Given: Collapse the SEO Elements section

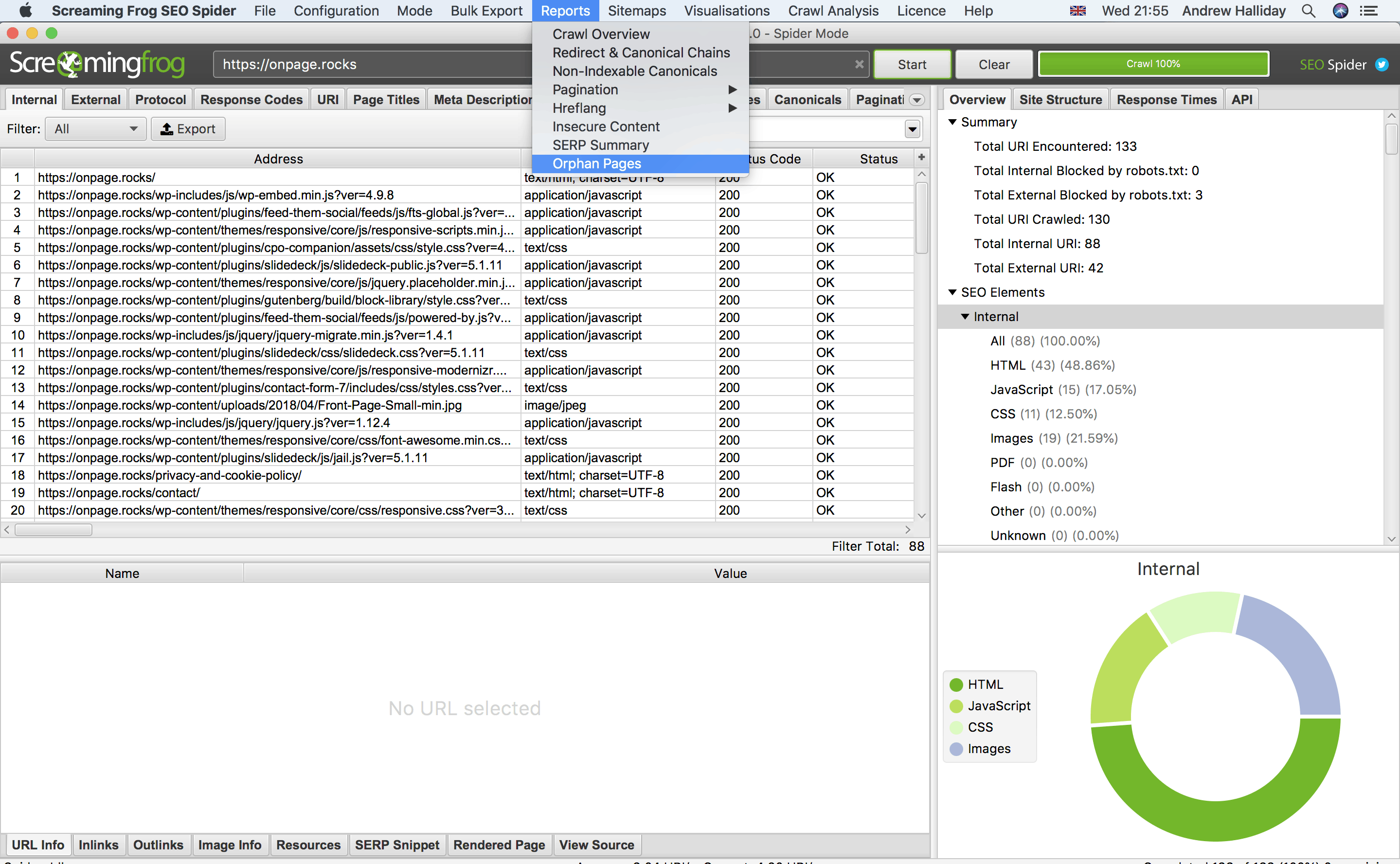Looking at the screenshot, I should pos(952,292).
